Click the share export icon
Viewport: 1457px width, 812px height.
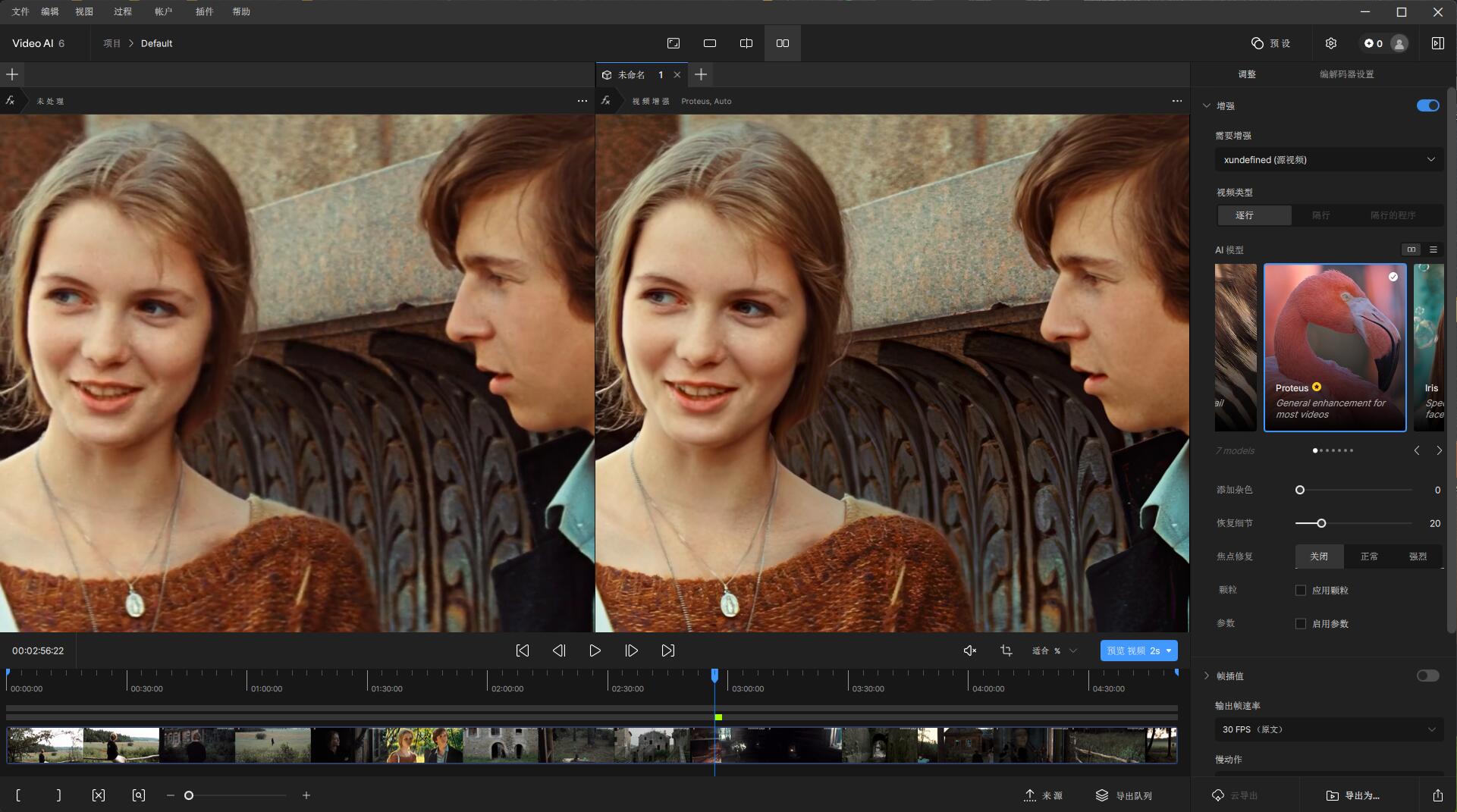(1438, 795)
